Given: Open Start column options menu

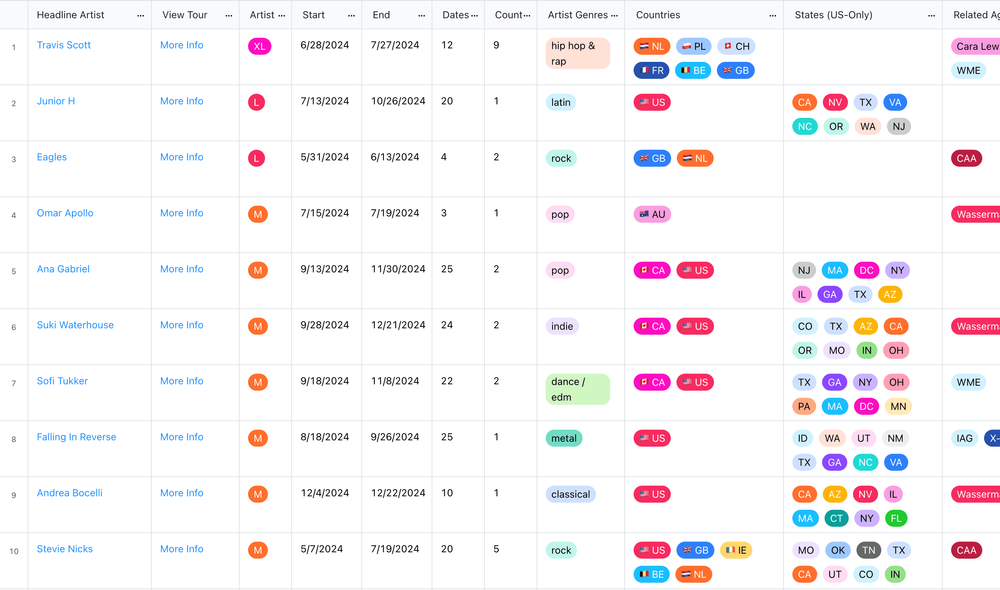Looking at the screenshot, I should point(351,15).
